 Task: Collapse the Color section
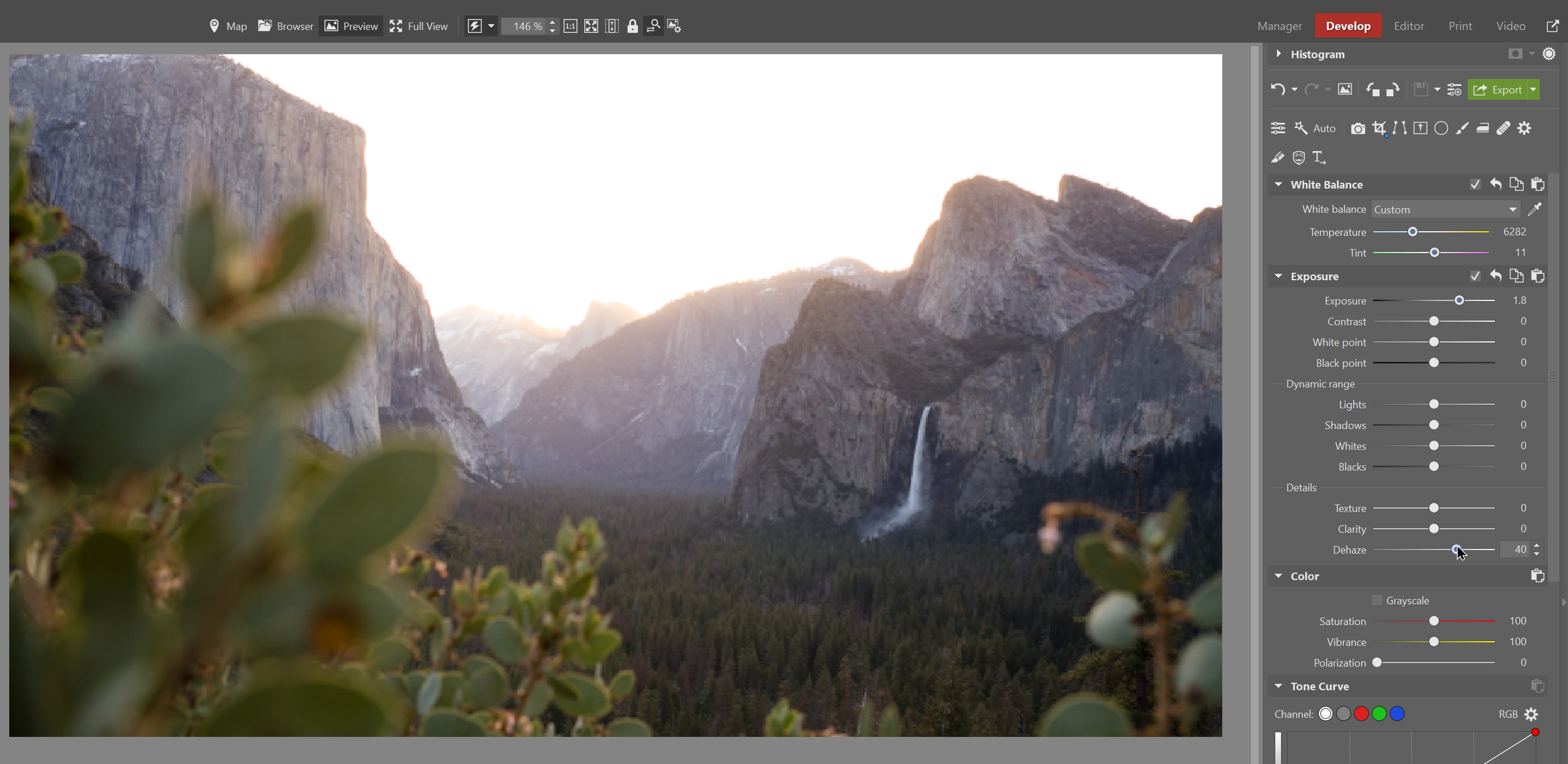1278,576
